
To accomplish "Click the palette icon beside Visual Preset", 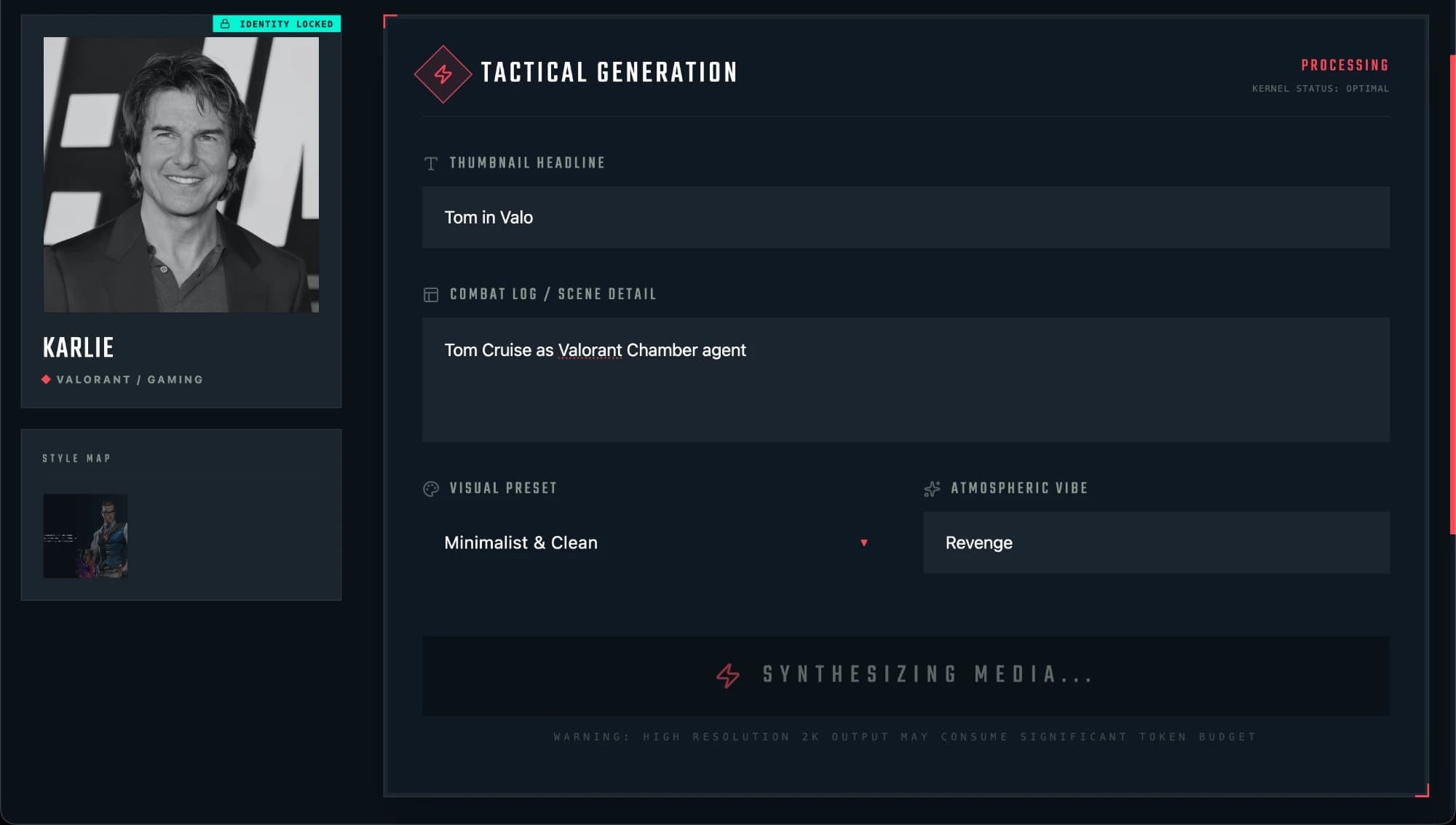I will click(431, 489).
